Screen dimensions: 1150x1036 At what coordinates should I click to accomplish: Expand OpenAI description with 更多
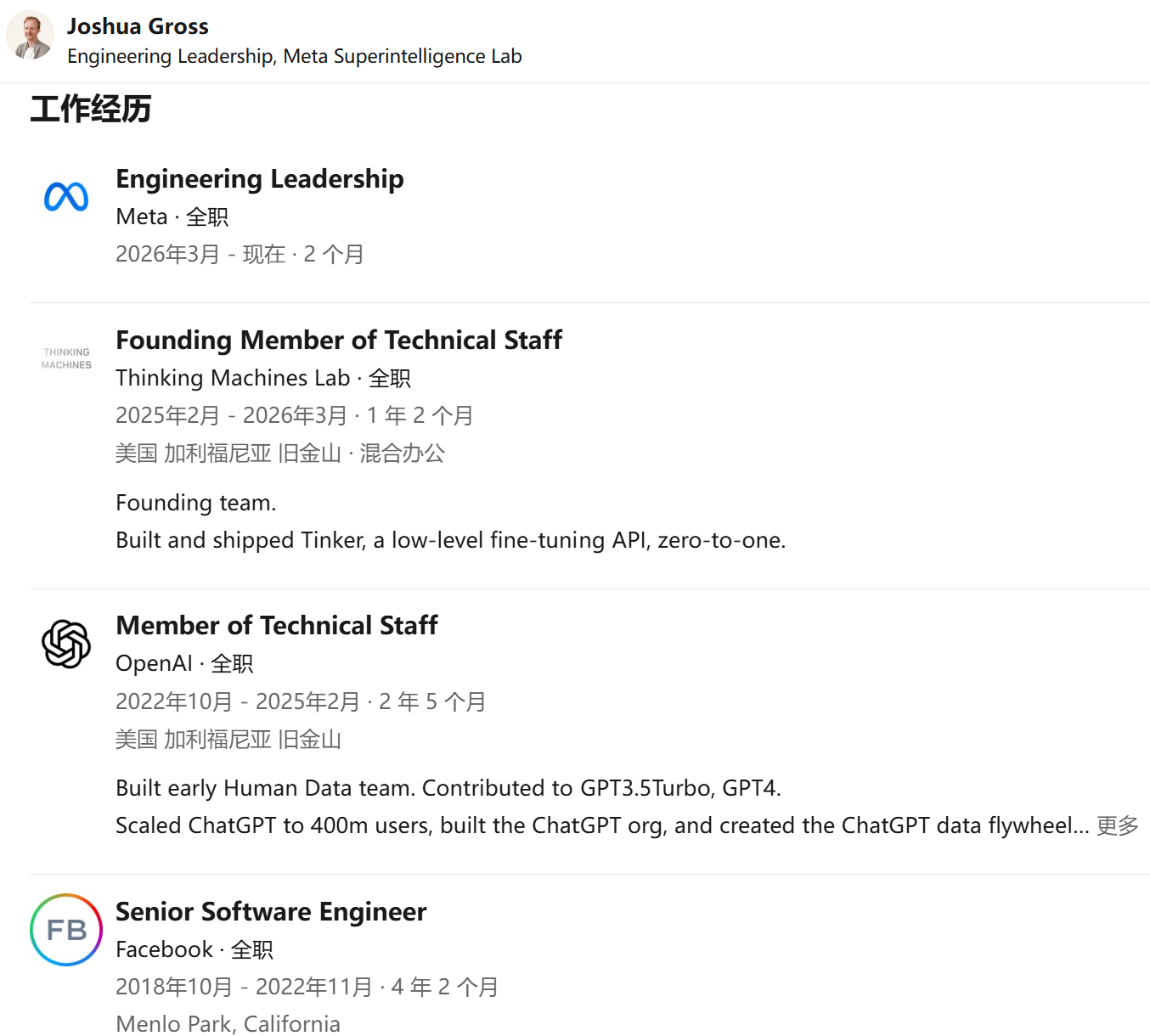point(1117,825)
